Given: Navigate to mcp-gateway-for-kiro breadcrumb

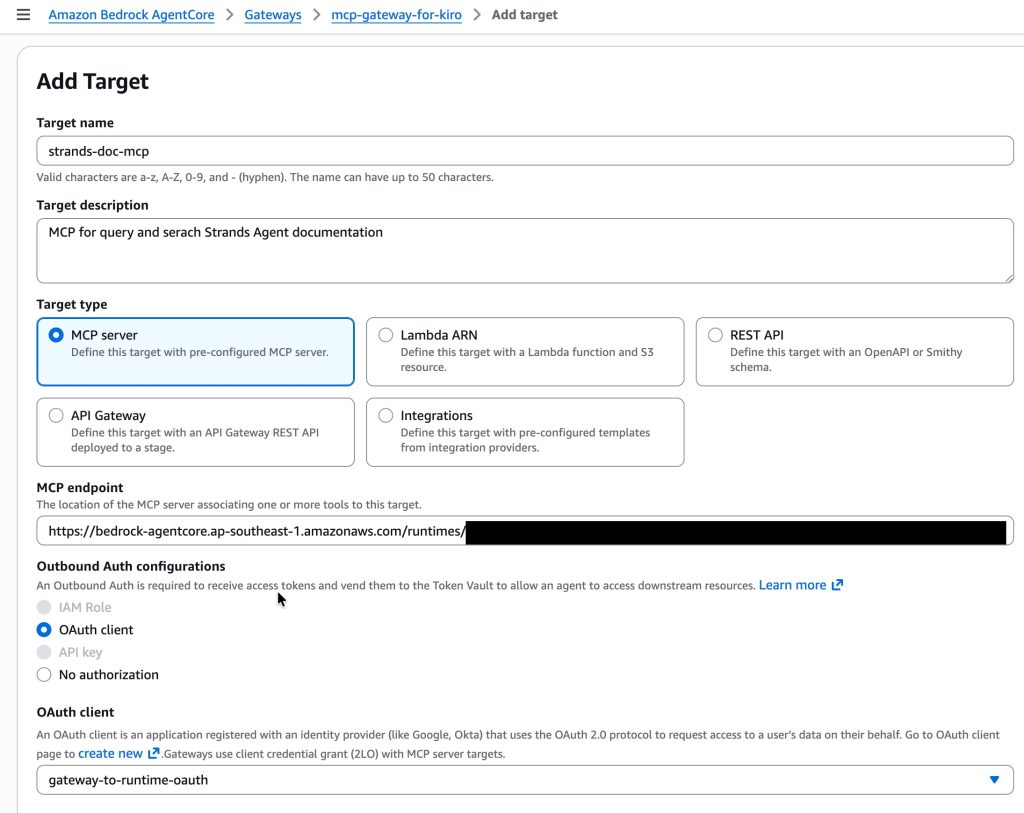Looking at the screenshot, I should tap(396, 15).
